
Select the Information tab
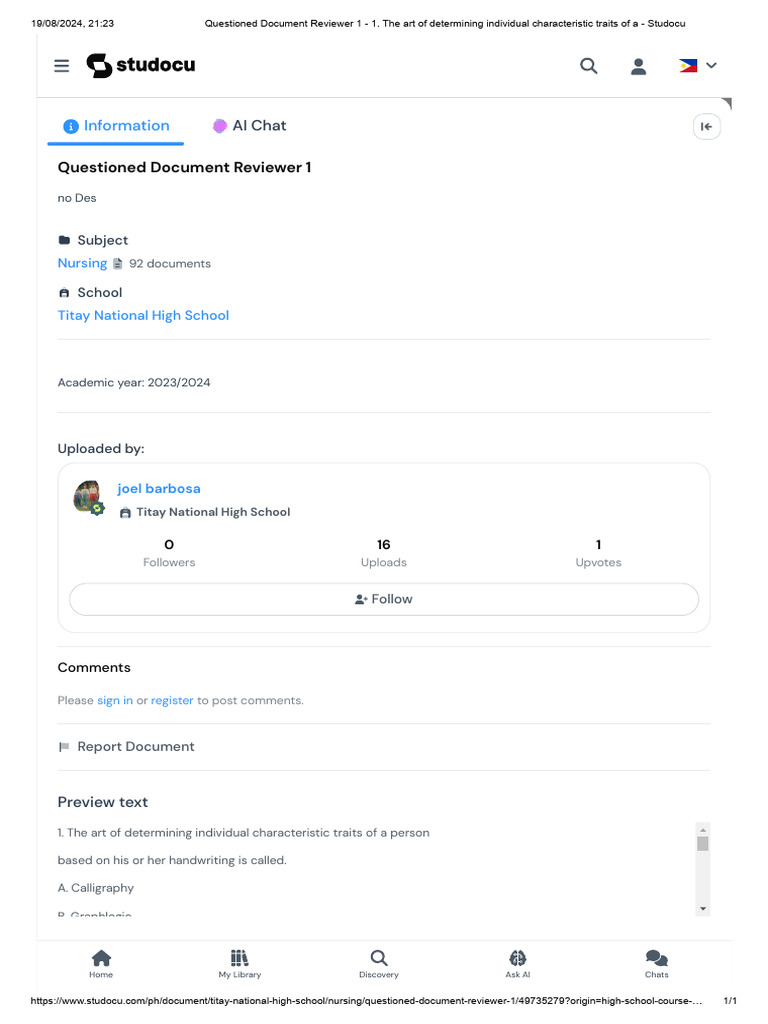[x=116, y=126]
